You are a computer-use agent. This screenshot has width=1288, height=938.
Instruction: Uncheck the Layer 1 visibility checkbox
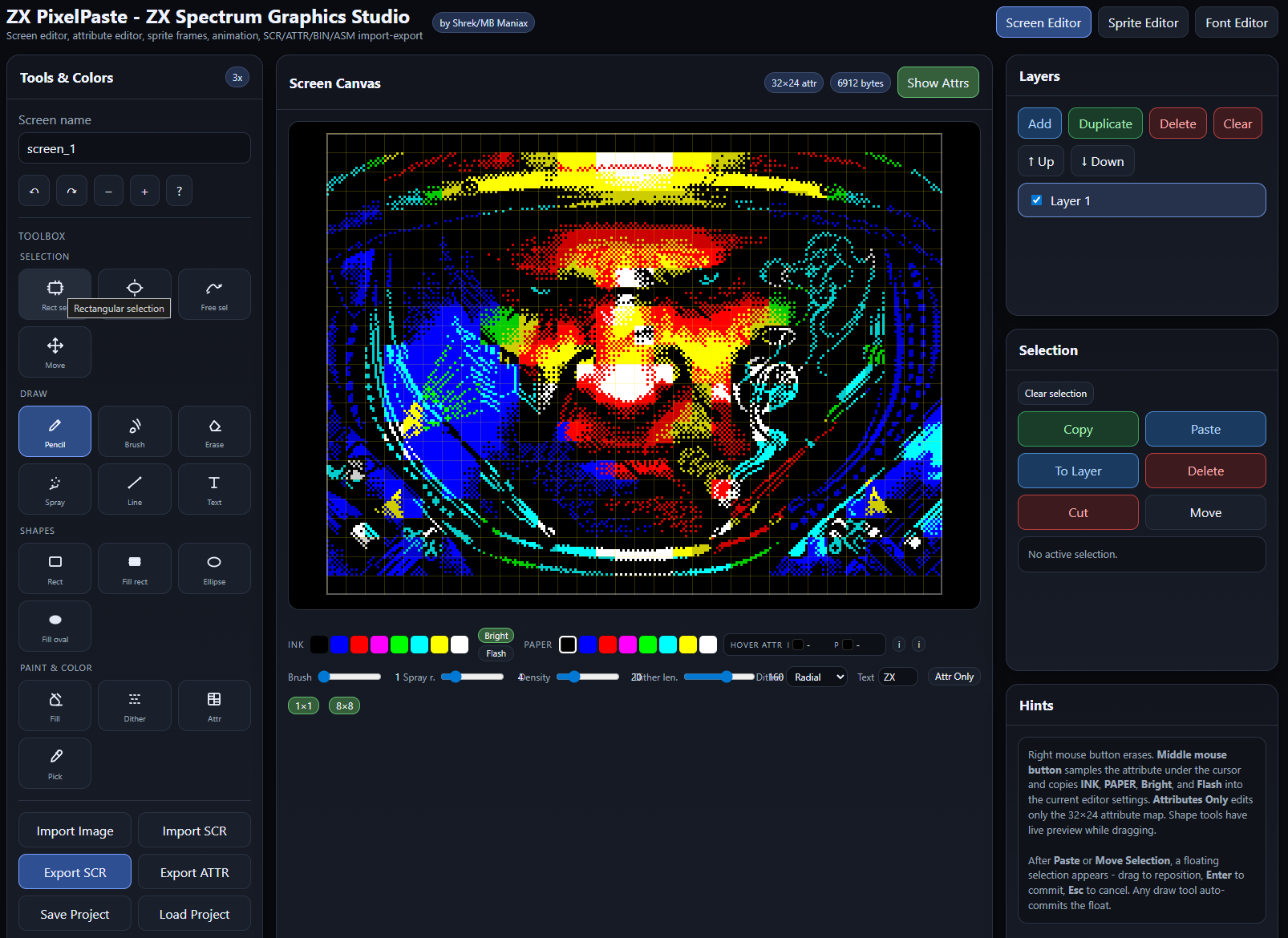(1036, 200)
